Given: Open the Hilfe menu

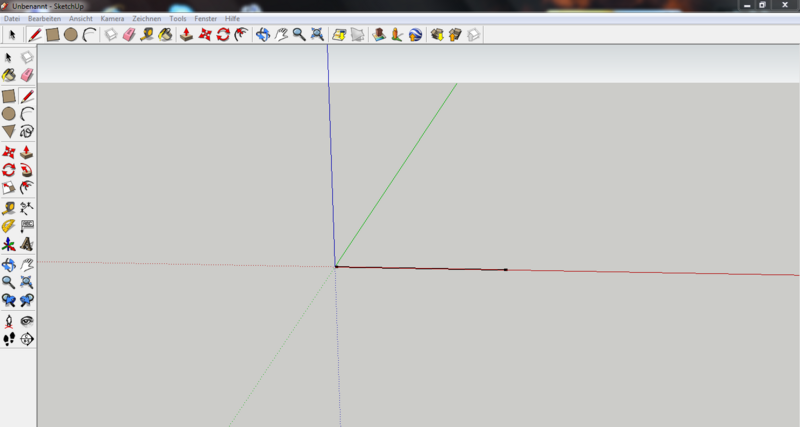Looking at the screenshot, I should (233, 19).
